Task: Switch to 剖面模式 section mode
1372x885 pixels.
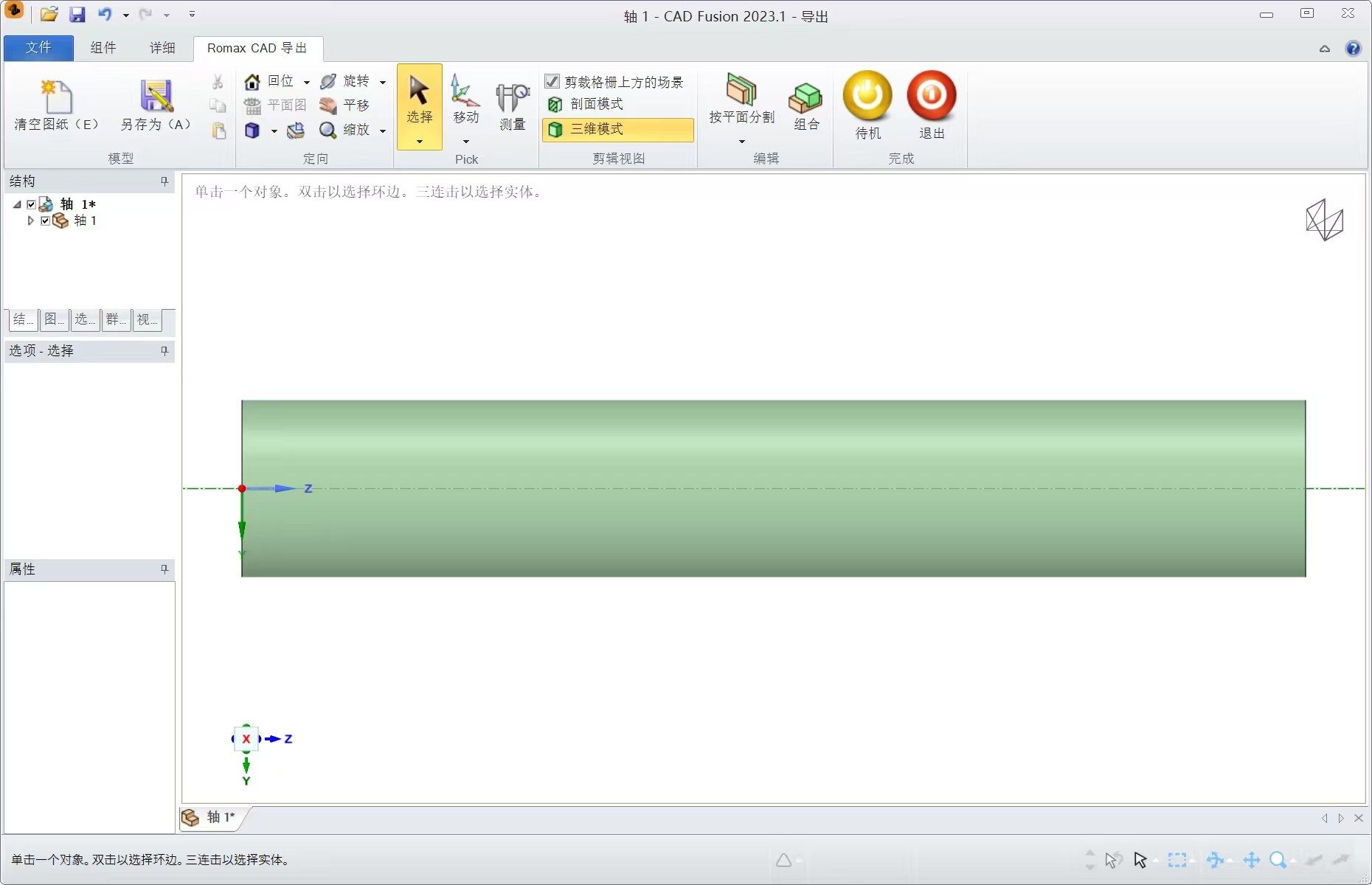Action: tap(595, 105)
